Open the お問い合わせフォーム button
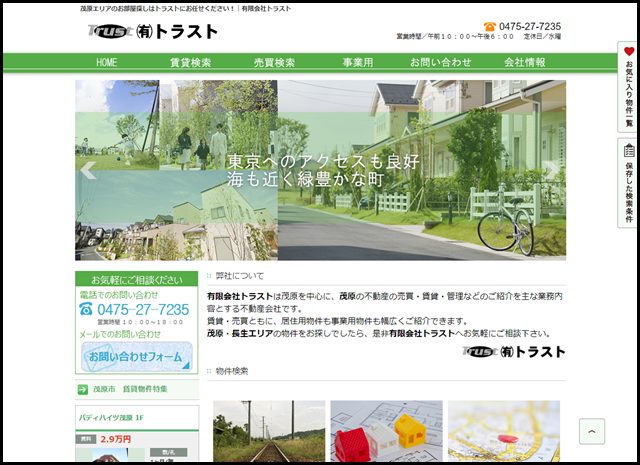 tap(137, 357)
